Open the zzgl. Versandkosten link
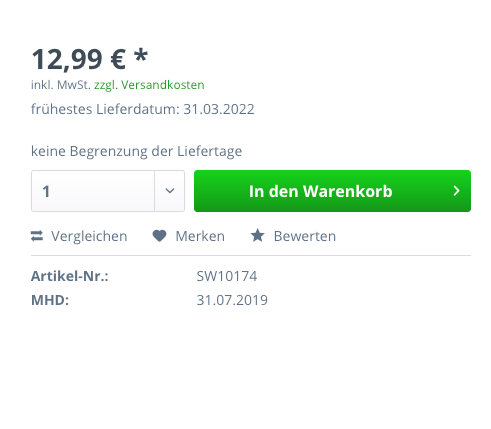Screen dimensions: 491x429 click(x=149, y=85)
